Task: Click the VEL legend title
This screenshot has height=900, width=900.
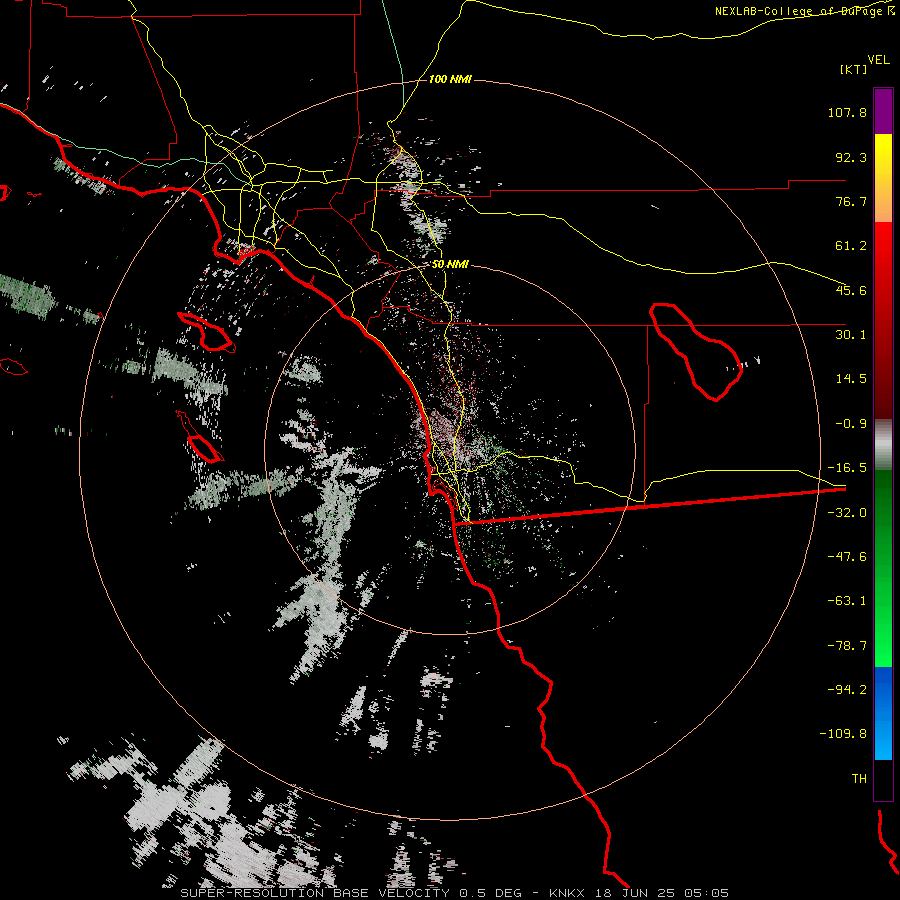Action: click(878, 60)
